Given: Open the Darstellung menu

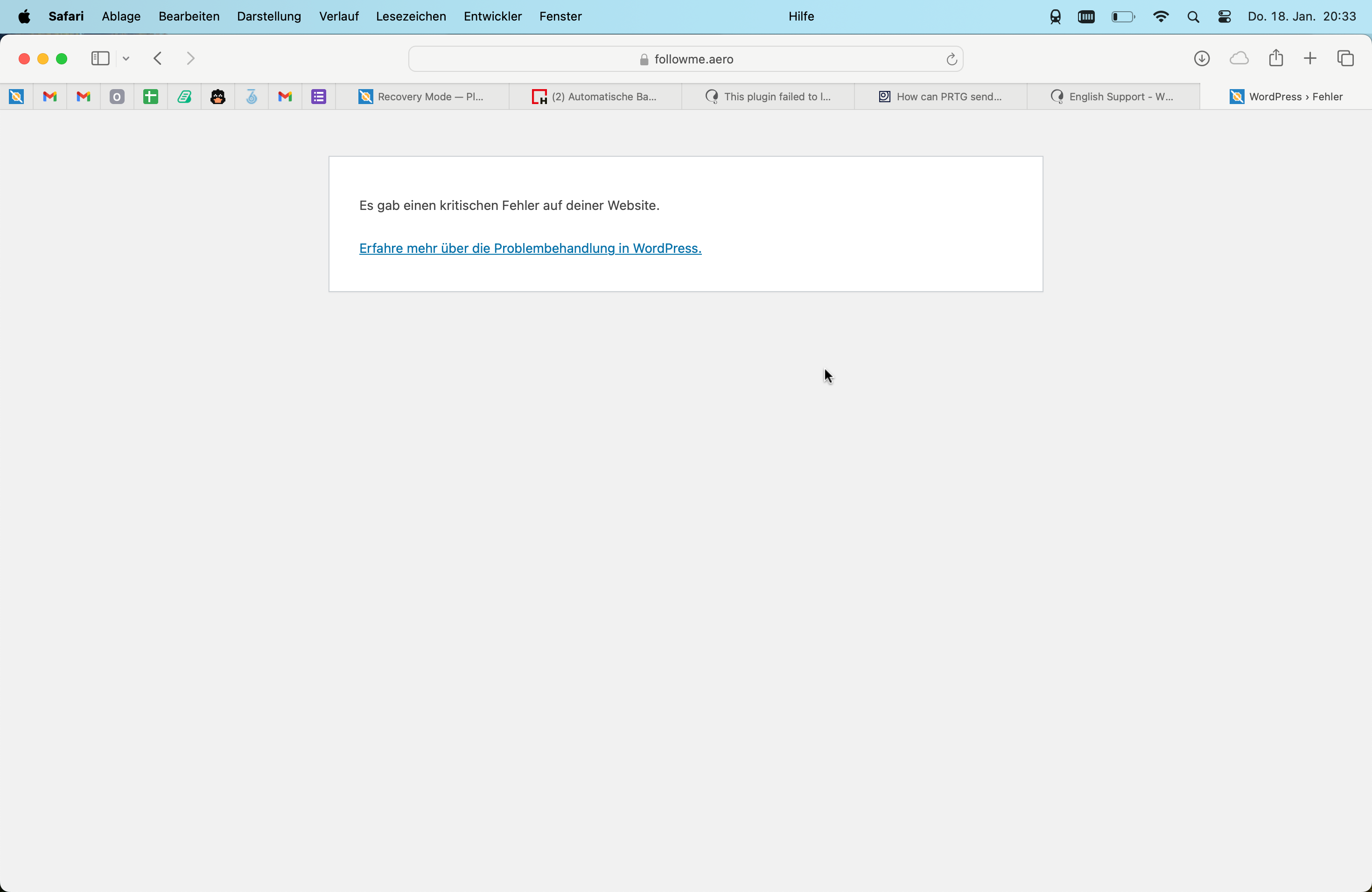Looking at the screenshot, I should pos(269,17).
